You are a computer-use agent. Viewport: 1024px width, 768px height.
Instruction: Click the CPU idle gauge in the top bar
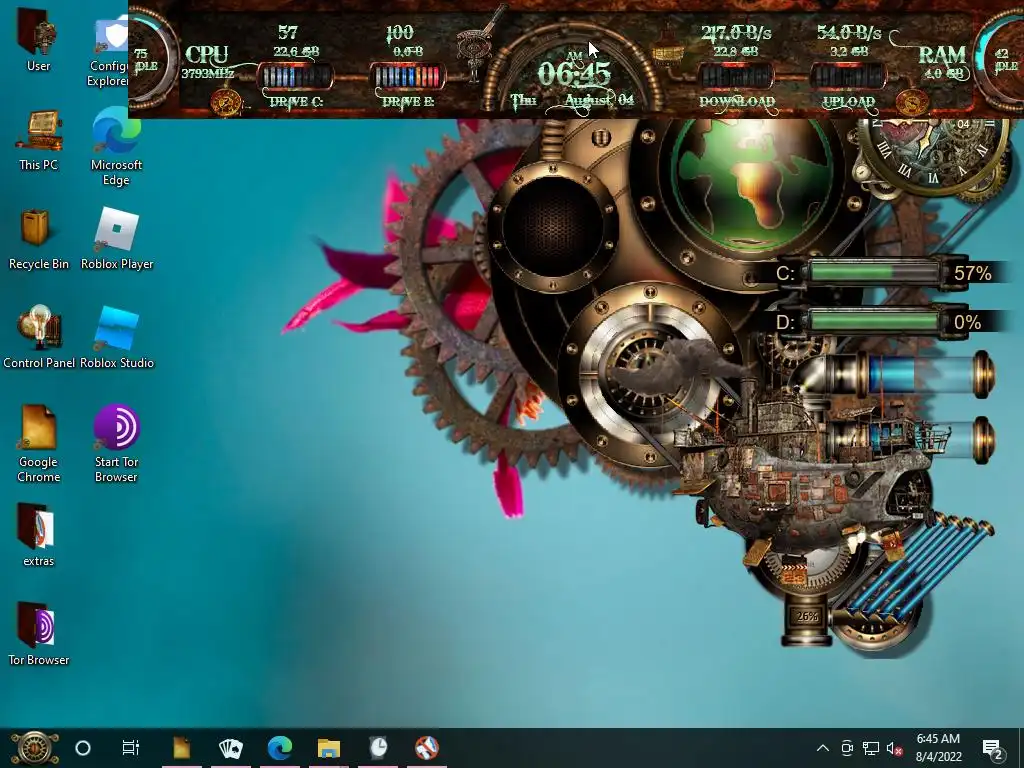click(150, 59)
